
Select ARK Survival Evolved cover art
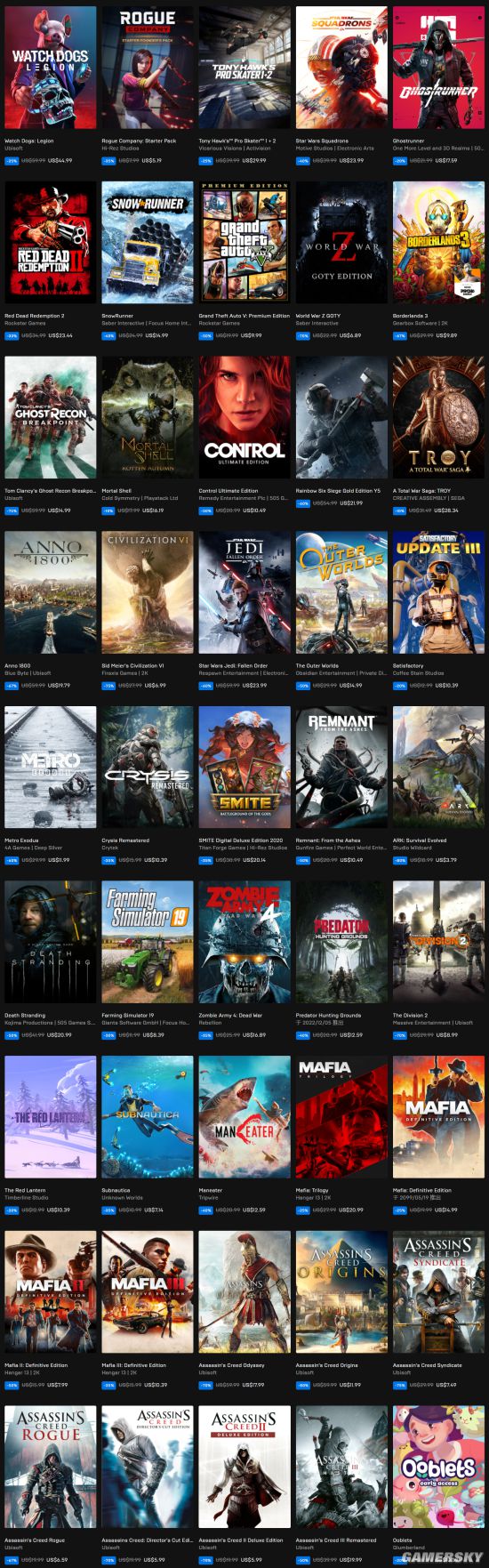(x=438, y=768)
